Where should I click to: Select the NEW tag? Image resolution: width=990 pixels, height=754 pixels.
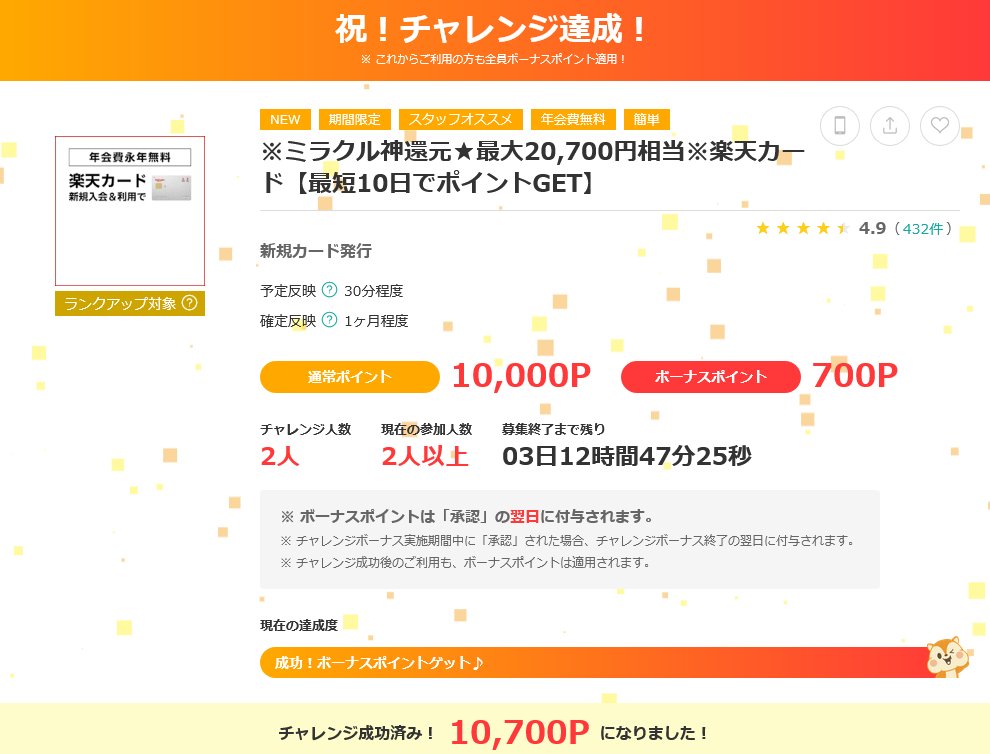[x=285, y=119]
